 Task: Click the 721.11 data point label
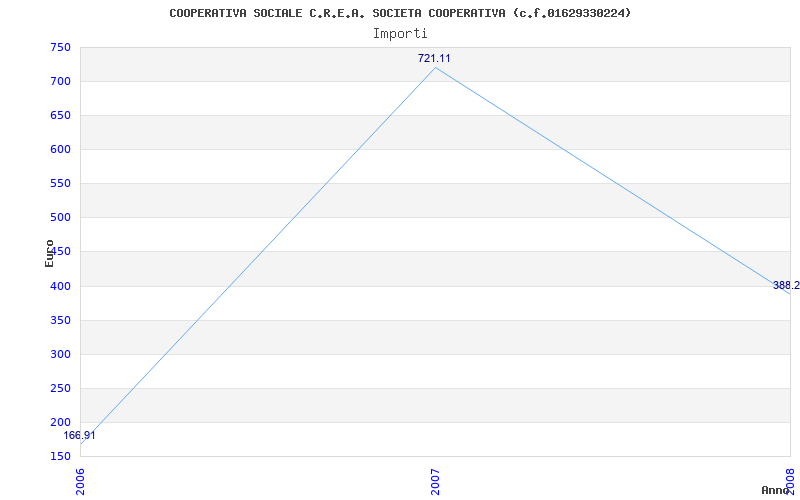(434, 58)
